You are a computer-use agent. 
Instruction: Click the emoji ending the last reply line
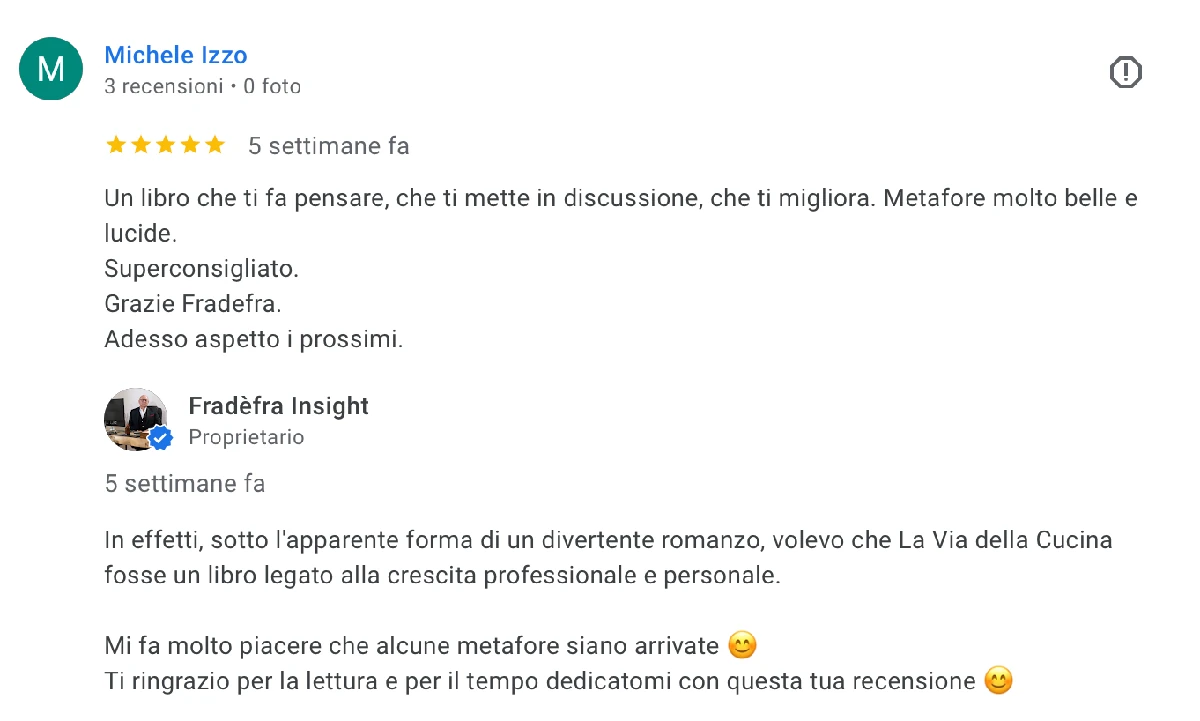click(998, 680)
